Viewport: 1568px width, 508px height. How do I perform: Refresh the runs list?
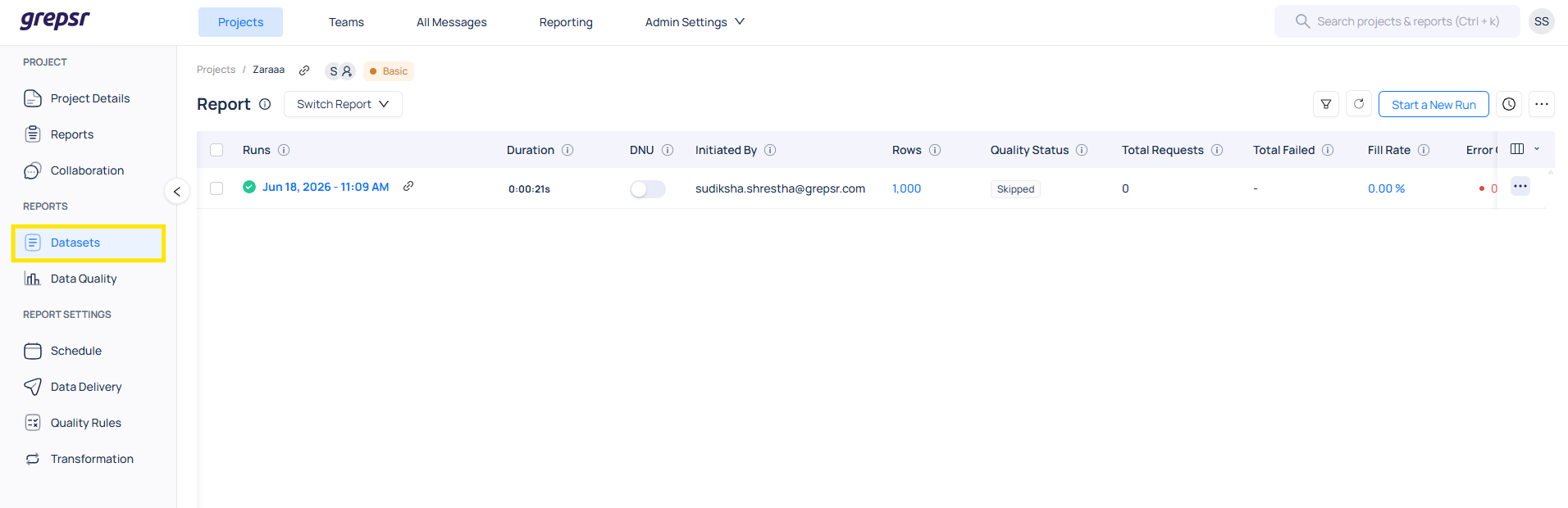(x=1359, y=104)
